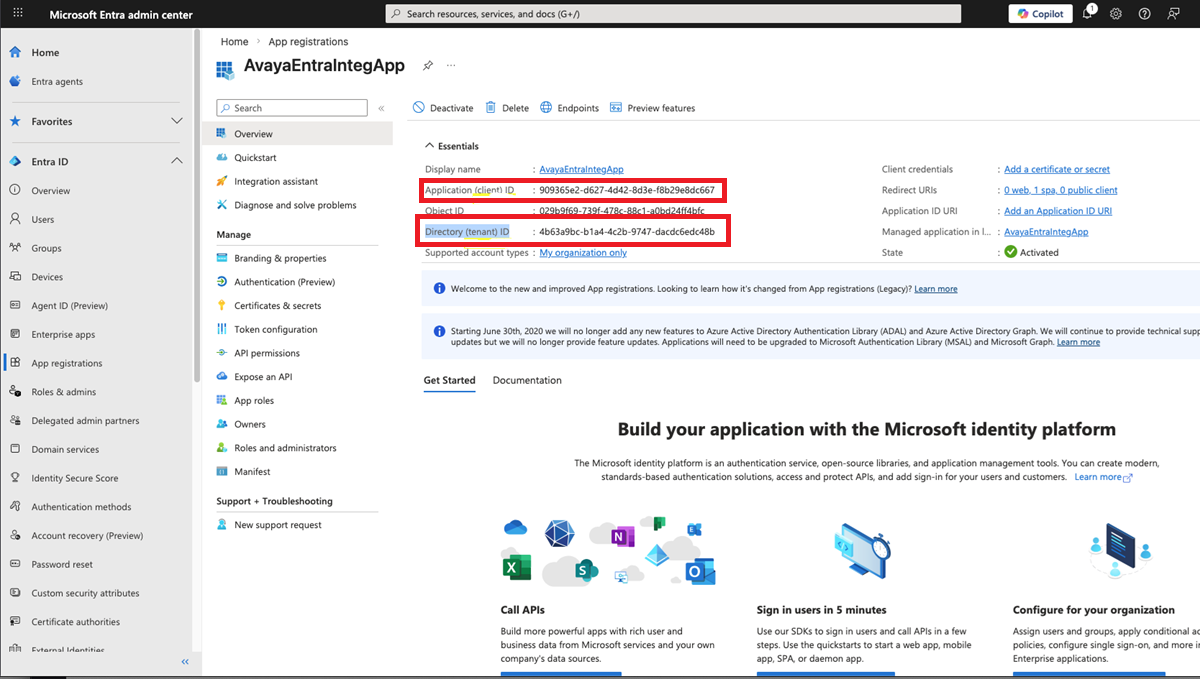Open Expose an API blade
This screenshot has width=1200, height=679.
pyautogui.click(x=263, y=378)
